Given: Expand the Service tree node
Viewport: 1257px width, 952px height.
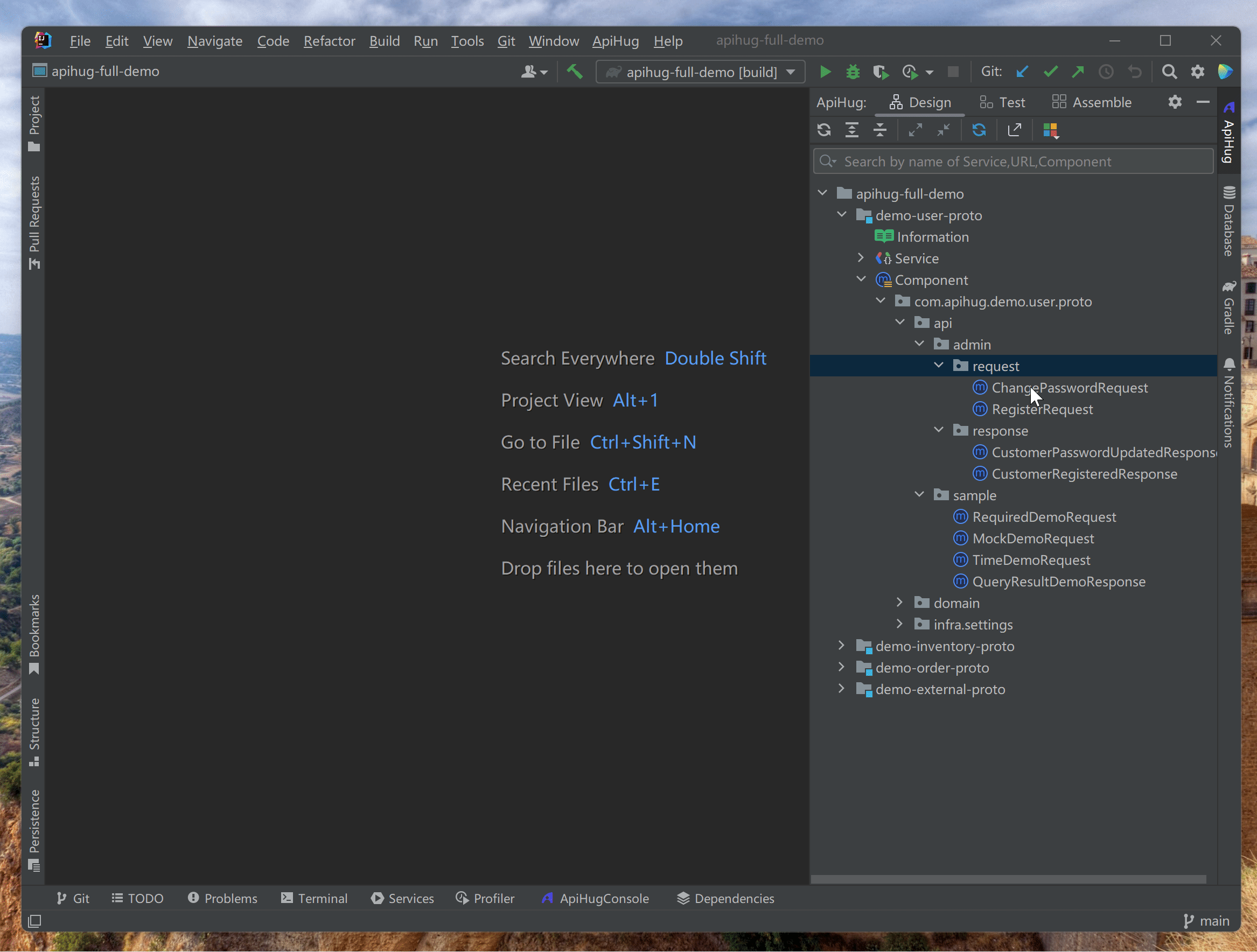Looking at the screenshot, I should tap(861, 258).
